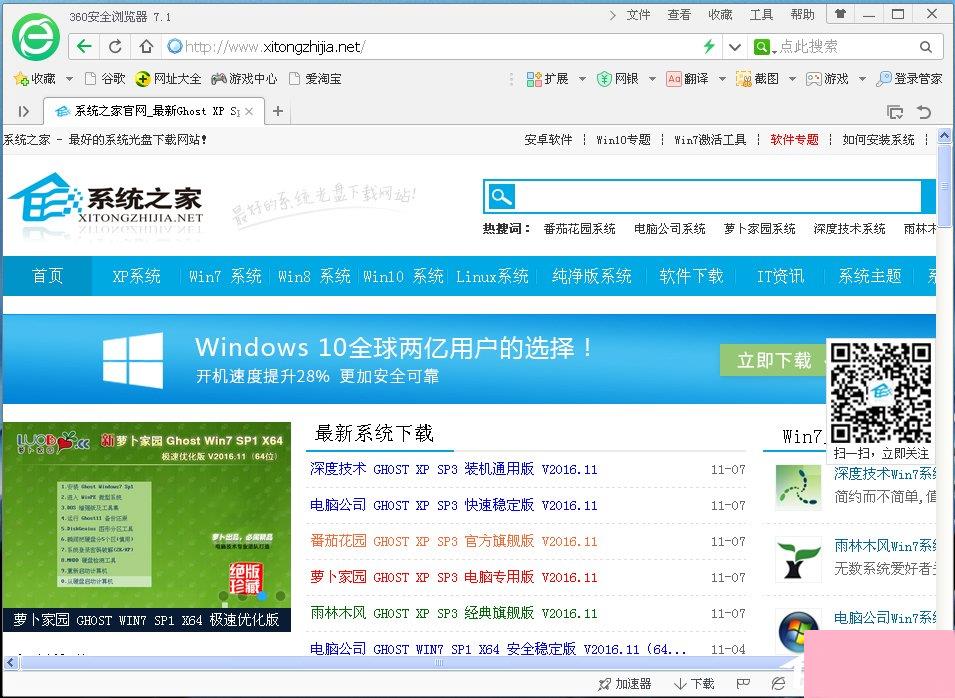Image resolution: width=955 pixels, height=698 pixels.
Task: Click the vertical scrollbar up arrow
Action: click(x=945, y=135)
